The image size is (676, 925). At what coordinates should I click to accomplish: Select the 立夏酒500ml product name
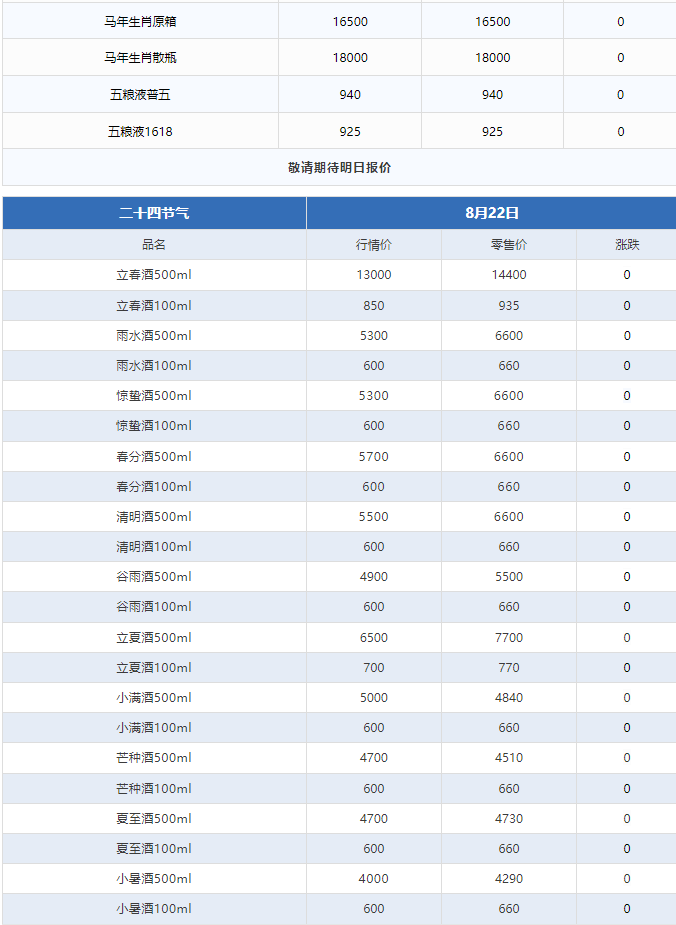(154, 638)
